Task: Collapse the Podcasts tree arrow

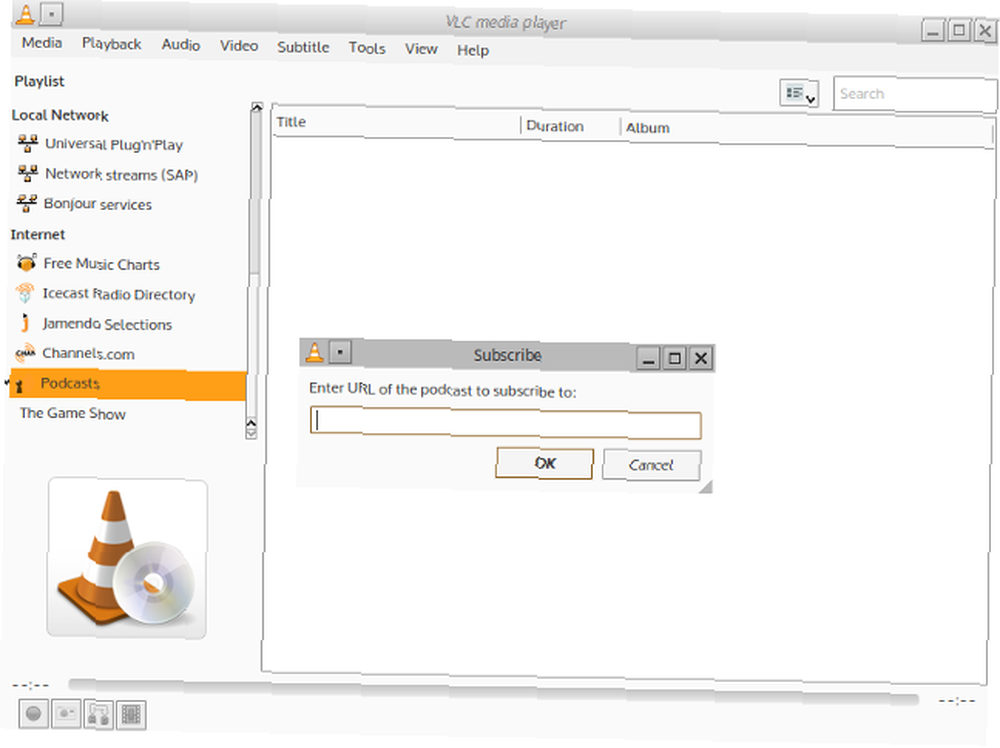Action: pos(7,382)
